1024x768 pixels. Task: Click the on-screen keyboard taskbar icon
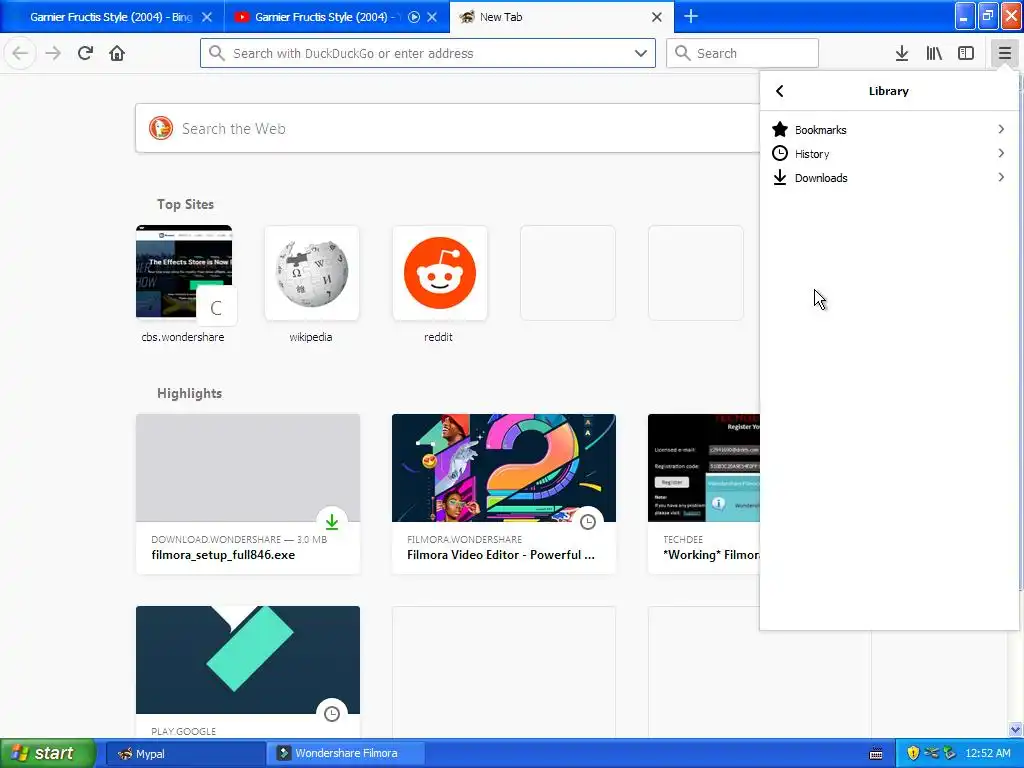(x=876, y=754)
